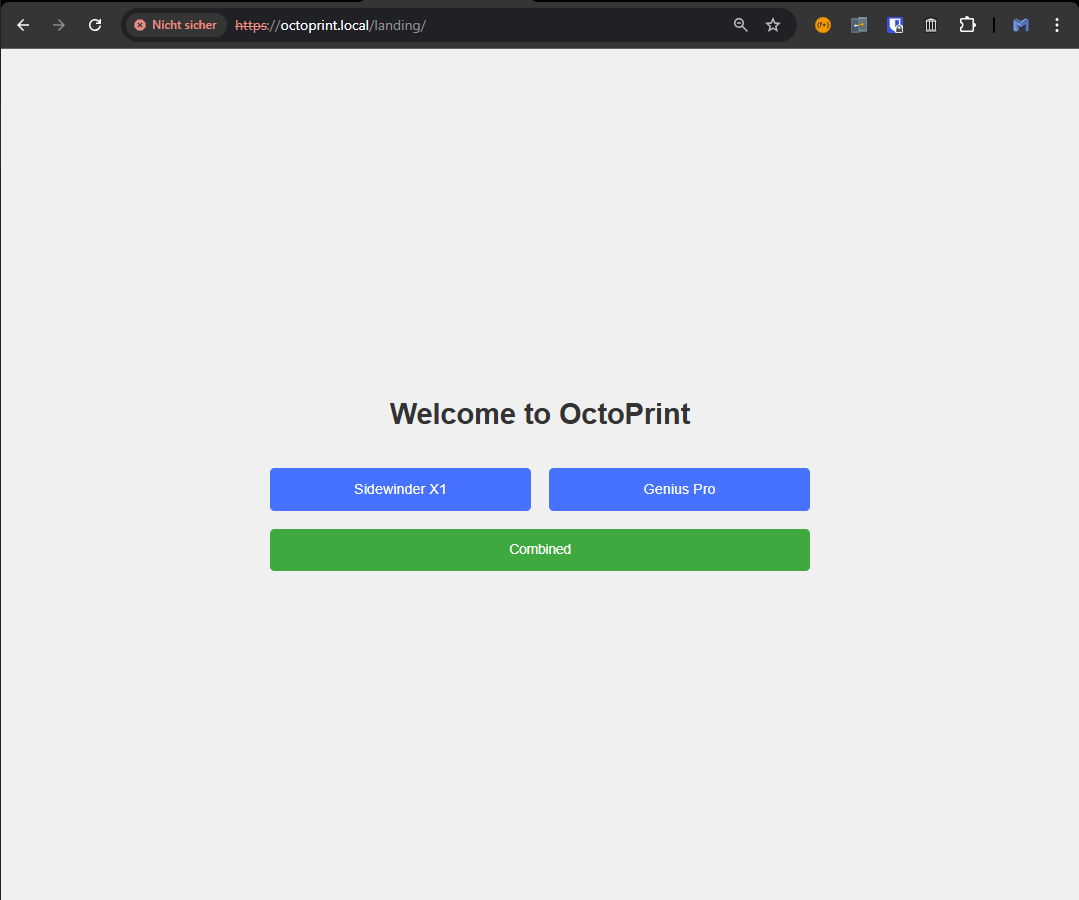Open the blue shield lock extension
This screenshot has width=1079, height=900.
[895, 25]
